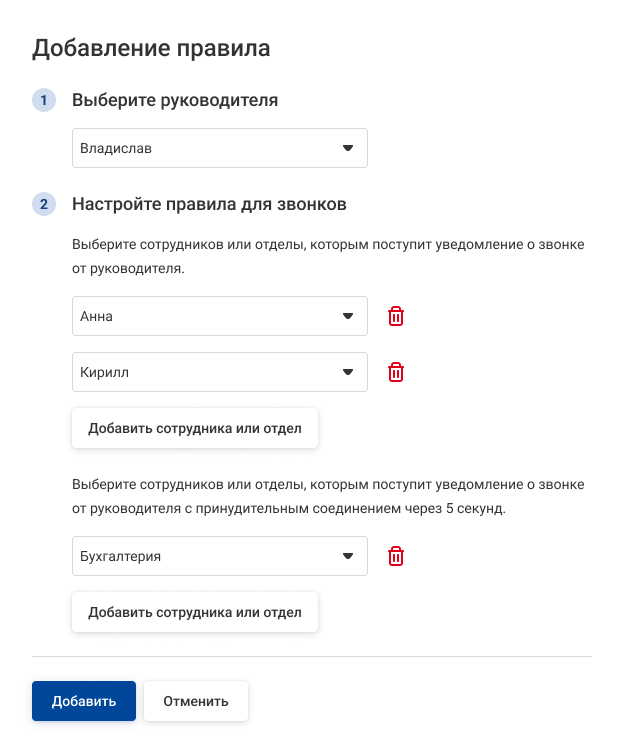Click the Кирилл name in employee field
Image resolution: width=624 pixels, height=753 pixels.
coord(104,372)
